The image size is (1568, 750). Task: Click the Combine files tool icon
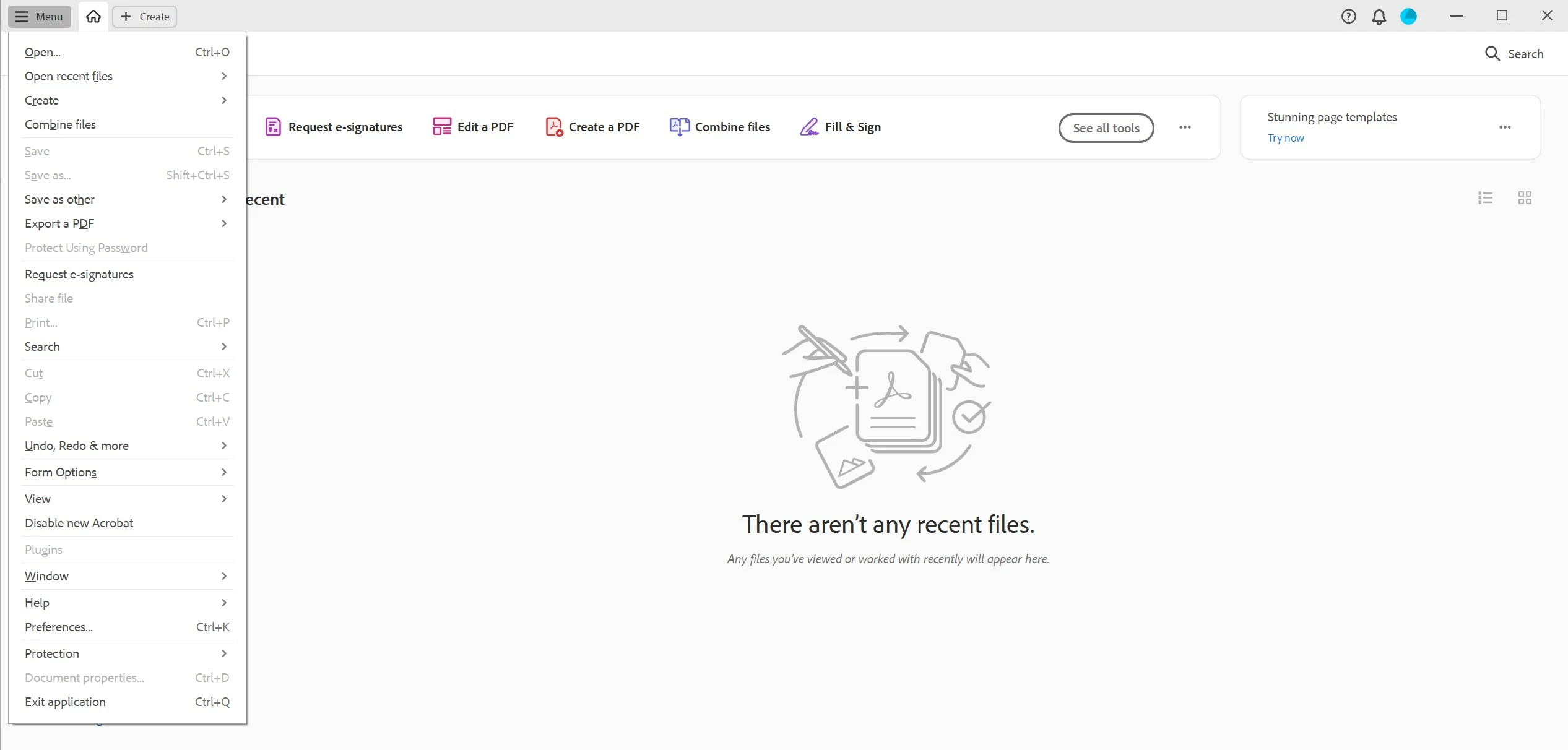click(679, 127)
